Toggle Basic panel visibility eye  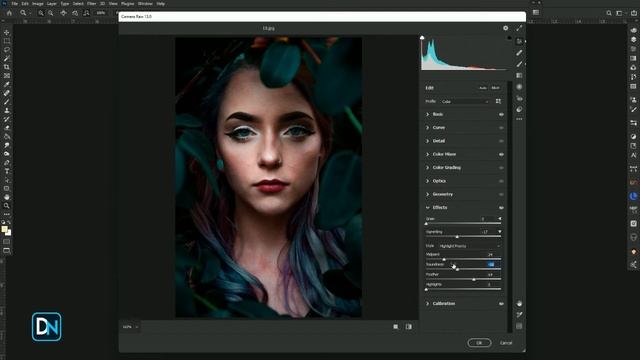coord(501,115)
